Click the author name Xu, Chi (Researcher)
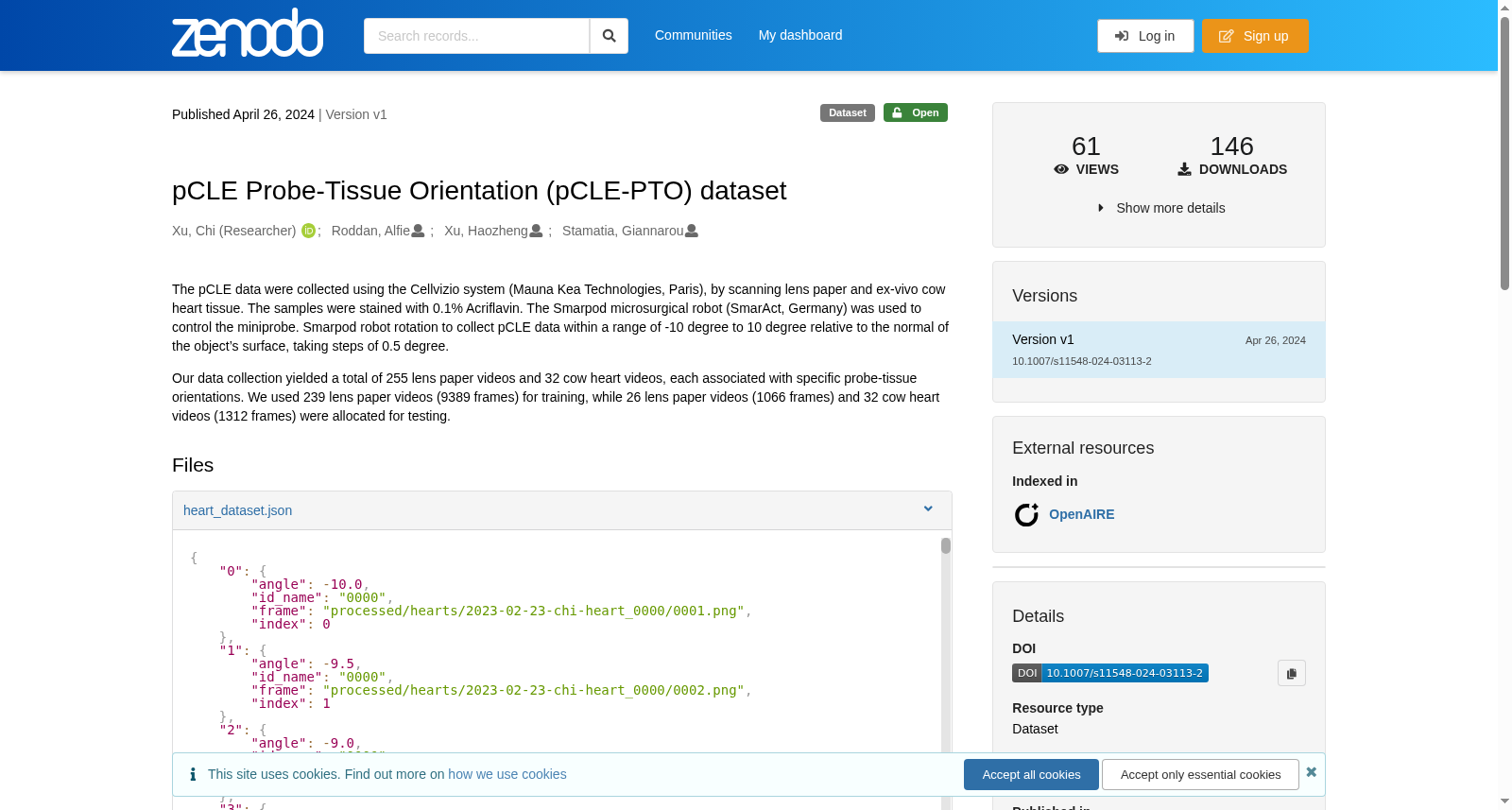Screen dimensions: 1512x810 233,231
